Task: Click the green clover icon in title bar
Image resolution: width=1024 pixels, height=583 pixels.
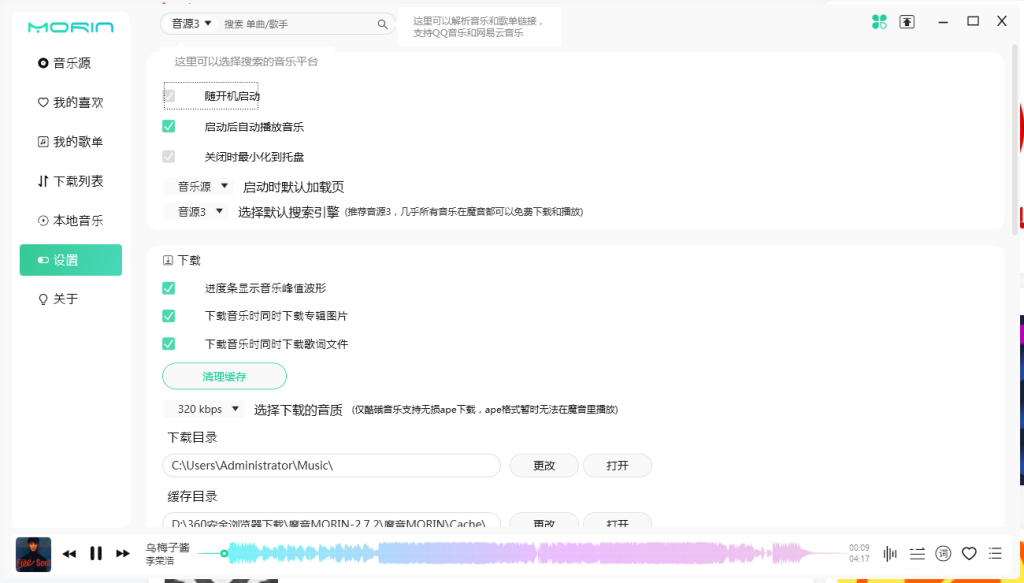Action: click(x=879, y=21)
